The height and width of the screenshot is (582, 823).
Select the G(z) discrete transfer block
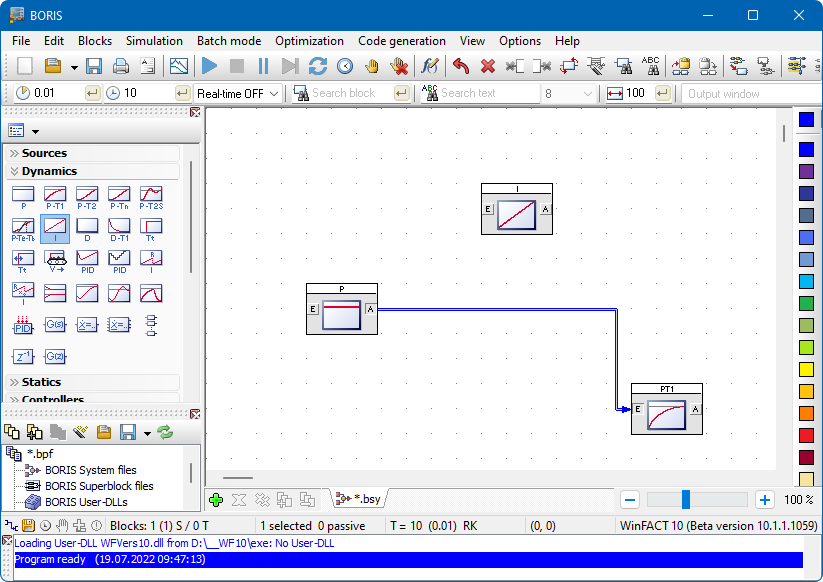[55, 357]
